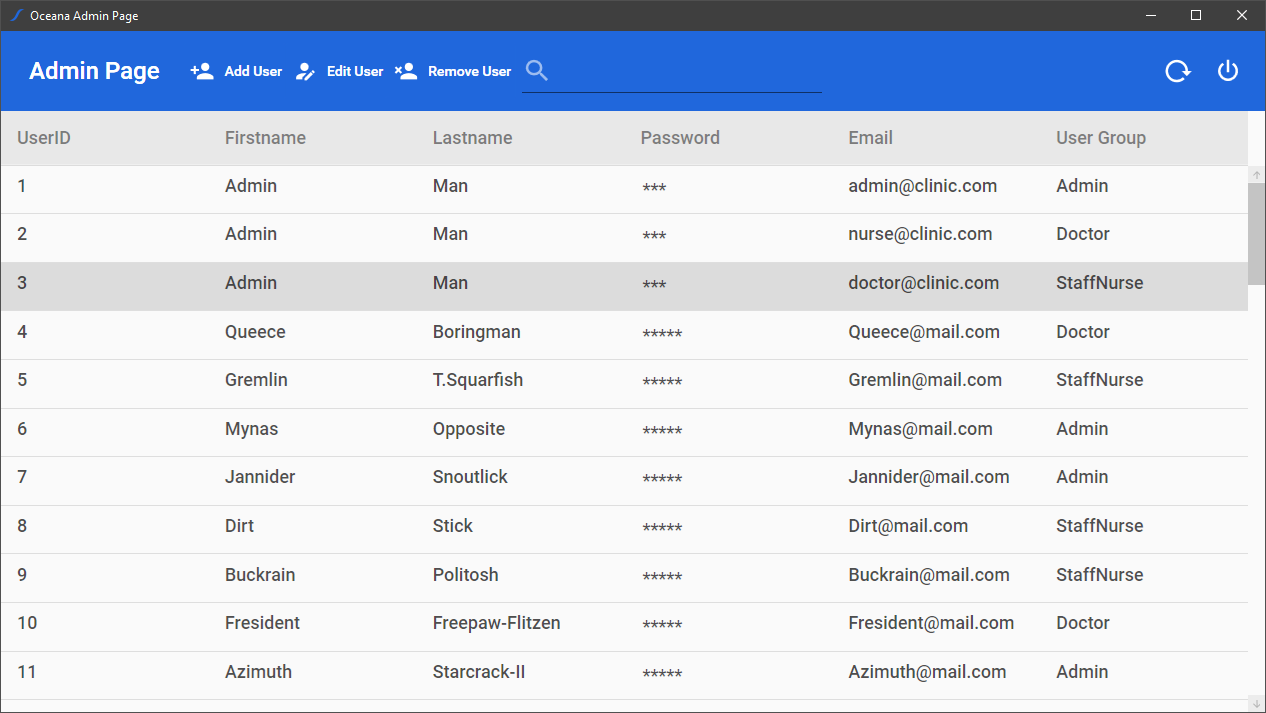Select the Starcrack-II lastname cell

pyautogui.click(x=479, y=672)
